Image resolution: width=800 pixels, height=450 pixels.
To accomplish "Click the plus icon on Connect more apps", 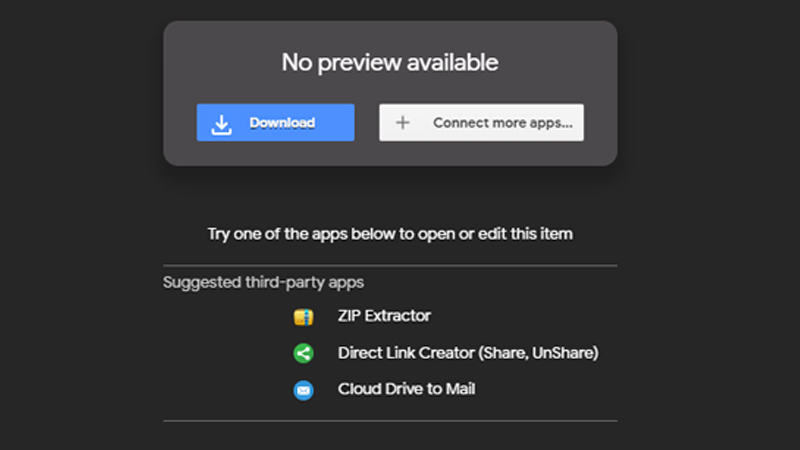I will tap(403, 122).
